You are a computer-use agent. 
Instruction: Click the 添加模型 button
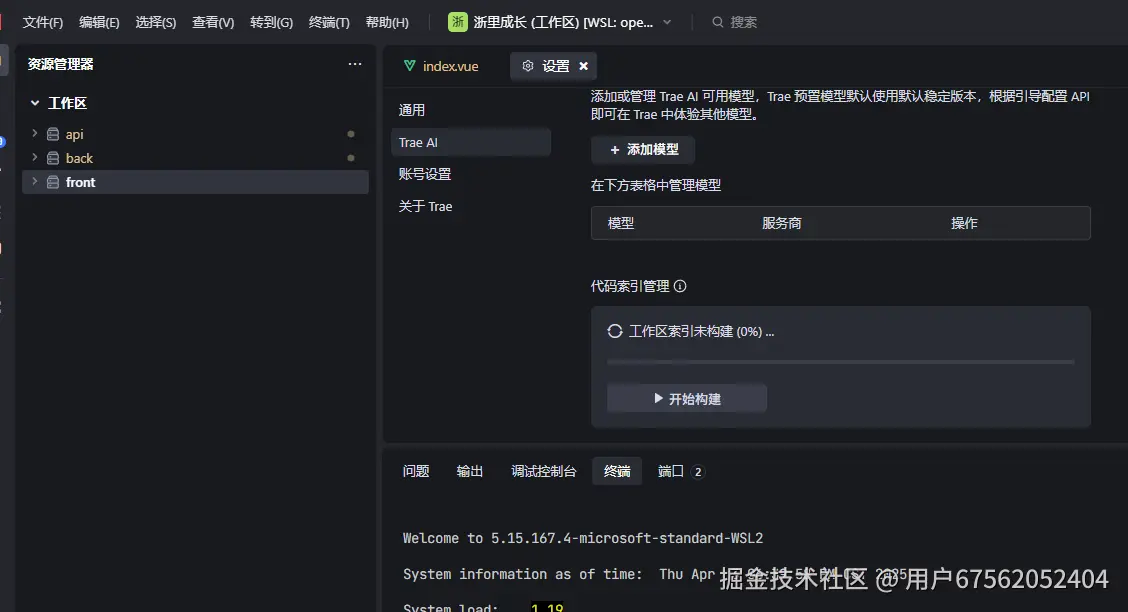[x=643, y=150]
